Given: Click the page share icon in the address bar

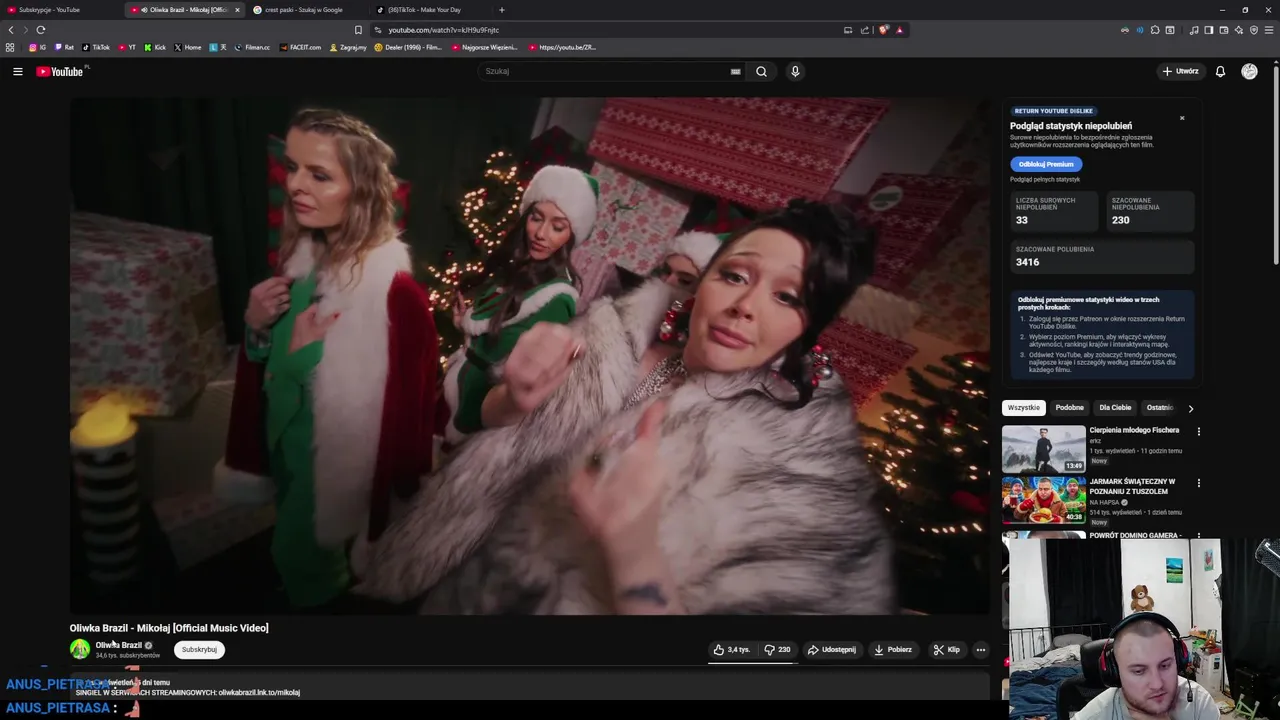Looking at the screenshot, I should click(865, 30).
